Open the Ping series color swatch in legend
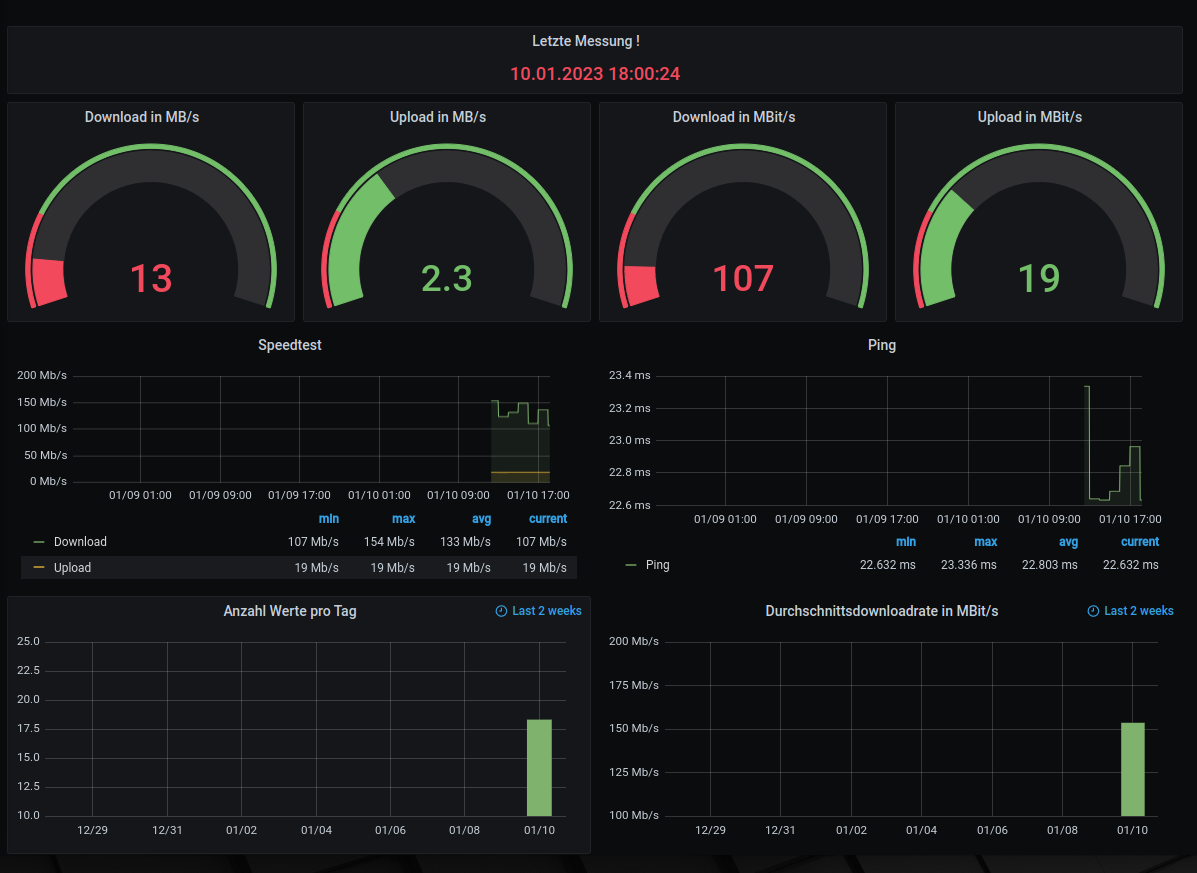Viewport: 1197px width, 873px height. [631, 565]
